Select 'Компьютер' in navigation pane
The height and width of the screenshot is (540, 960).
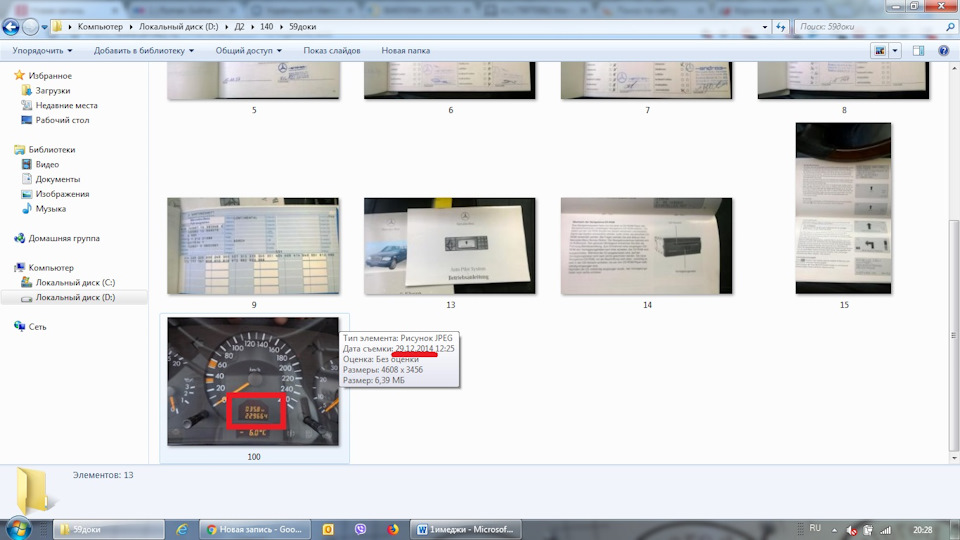coord(51,268)
